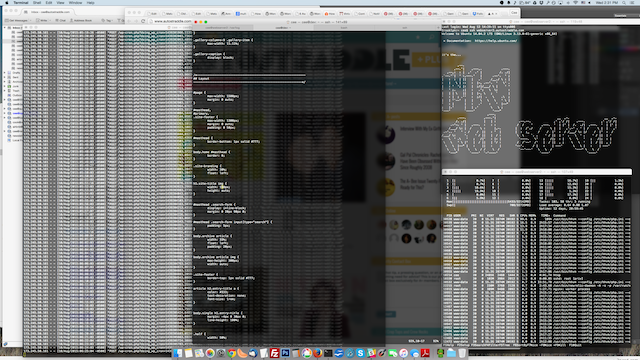The width and height of the screenshot is (640, 360).
Task: Click Chat in the Thunderbird toolbar
Action: coord(60,20)
